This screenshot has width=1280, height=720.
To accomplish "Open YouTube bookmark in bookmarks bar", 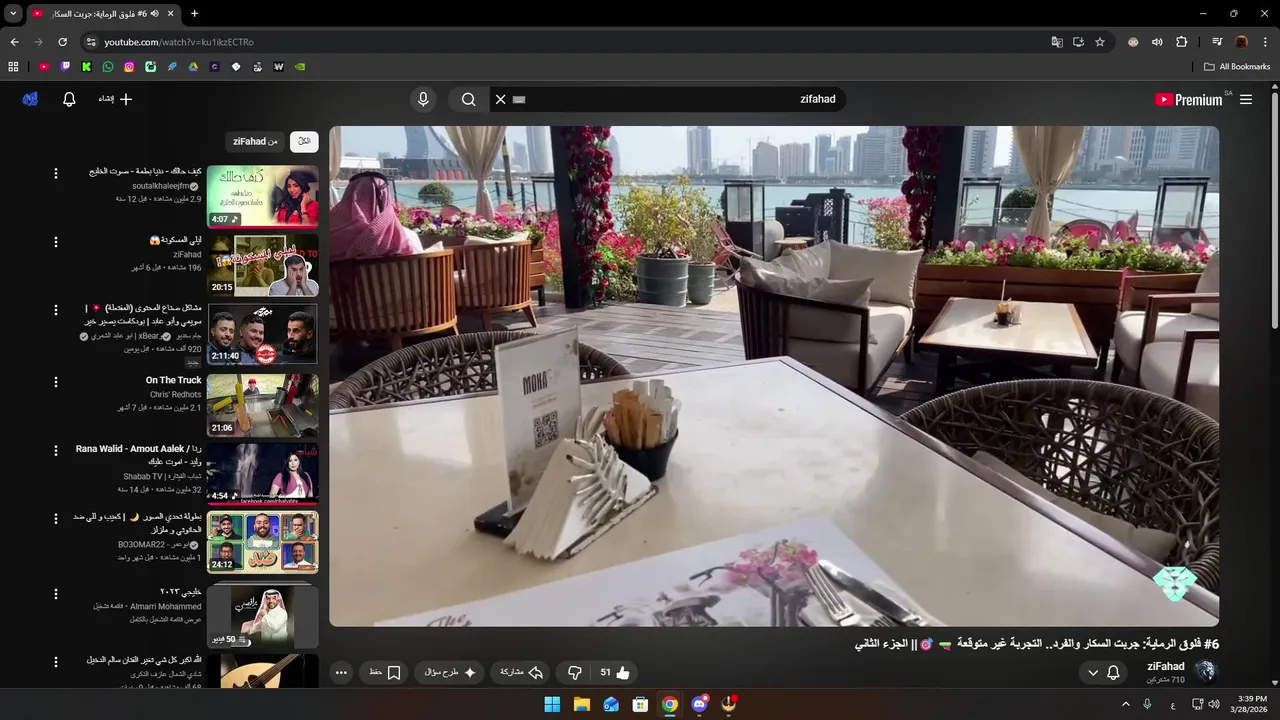I will pyautogui.click(x=44, y=67).
